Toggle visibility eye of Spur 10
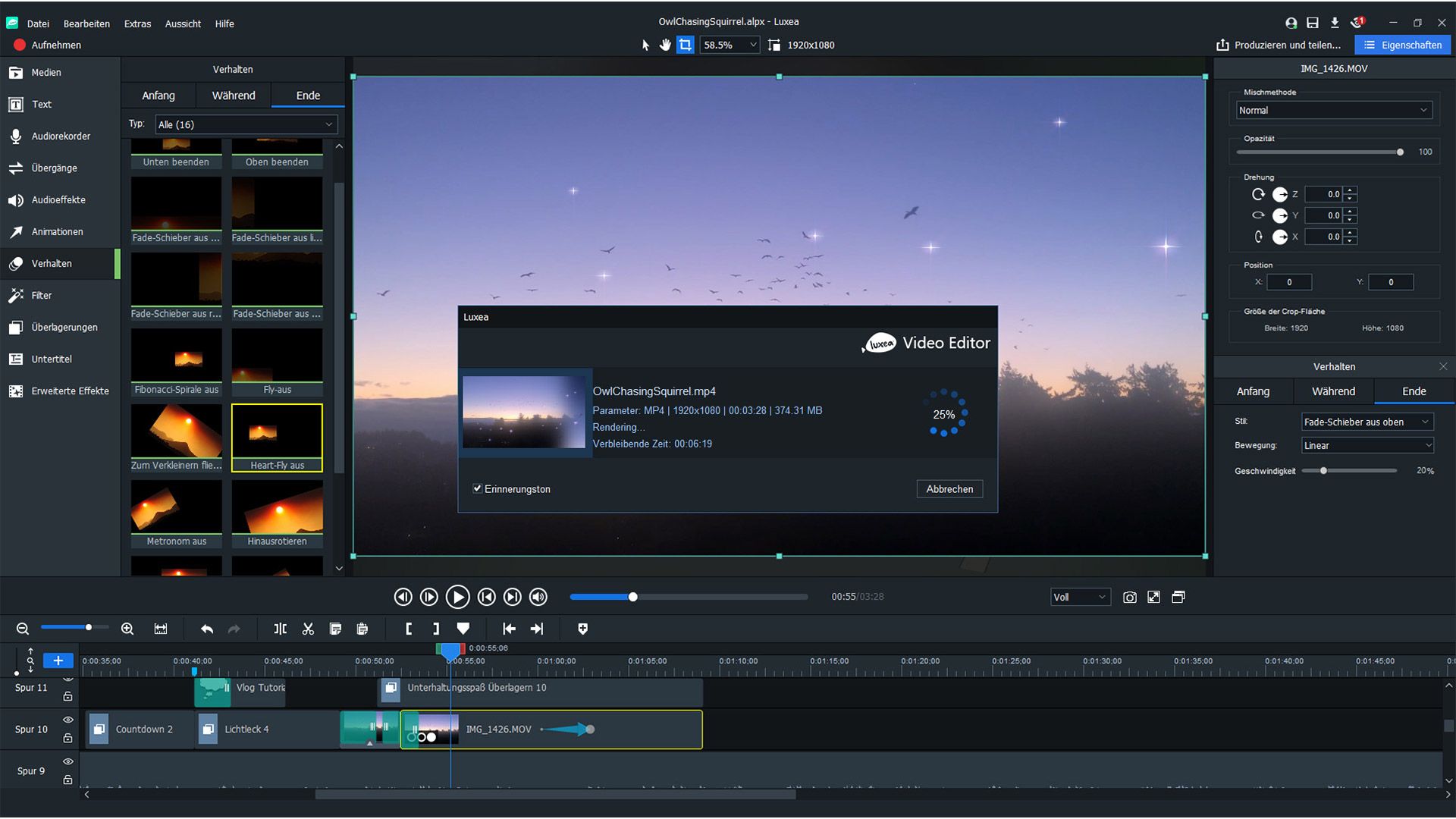Viewport: 1456px width, 819px height. 67,720
